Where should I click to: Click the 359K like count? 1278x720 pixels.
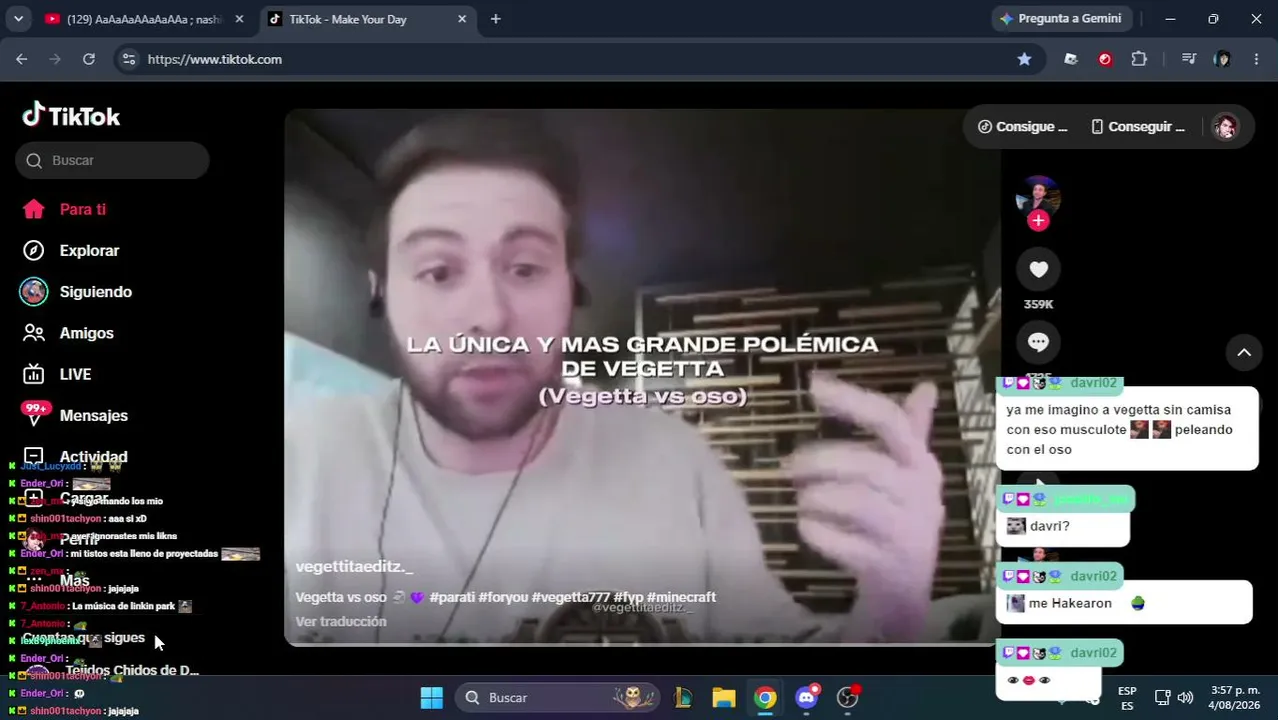[1038, 304]
